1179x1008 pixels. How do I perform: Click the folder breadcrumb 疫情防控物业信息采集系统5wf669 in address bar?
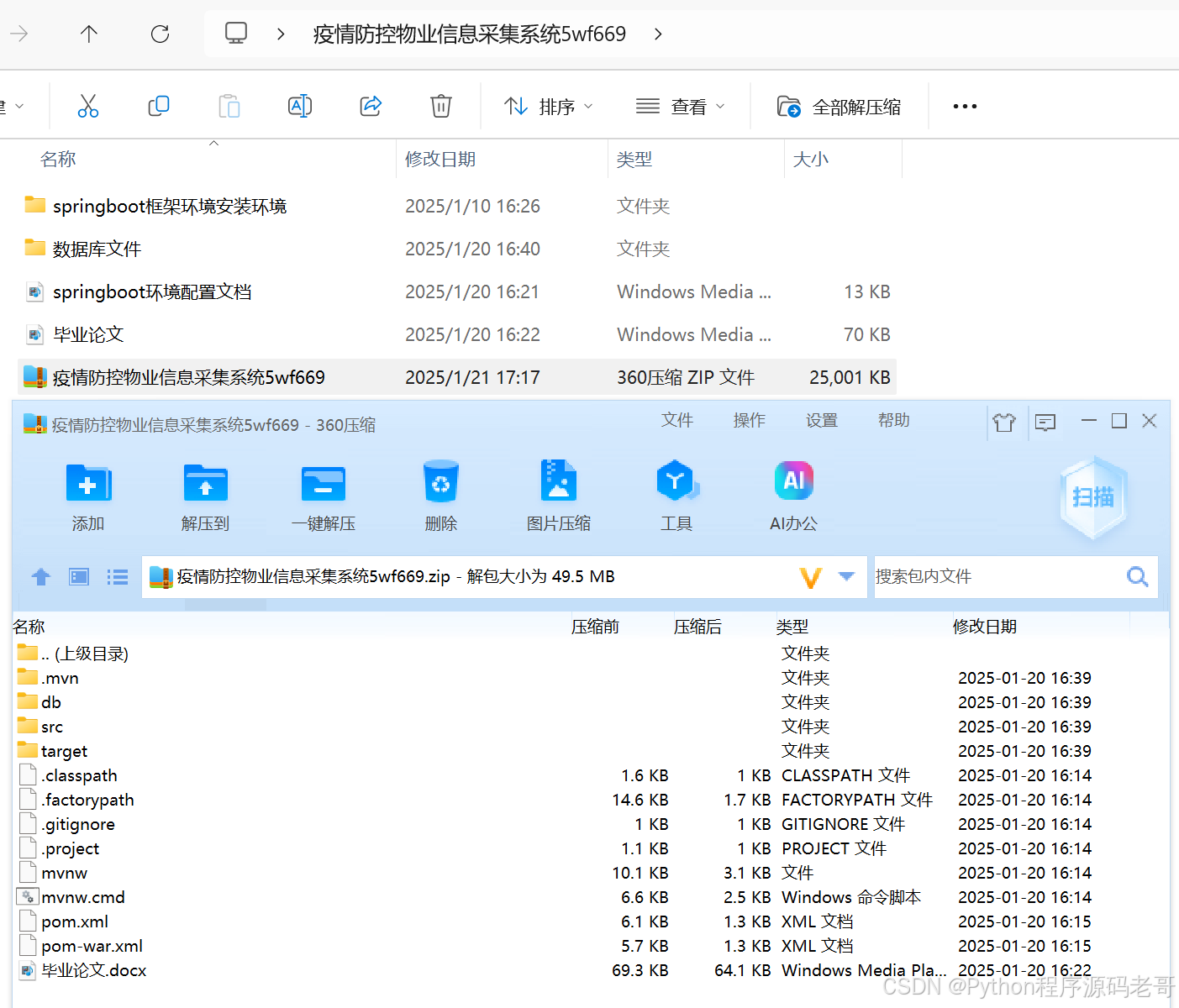470,34
